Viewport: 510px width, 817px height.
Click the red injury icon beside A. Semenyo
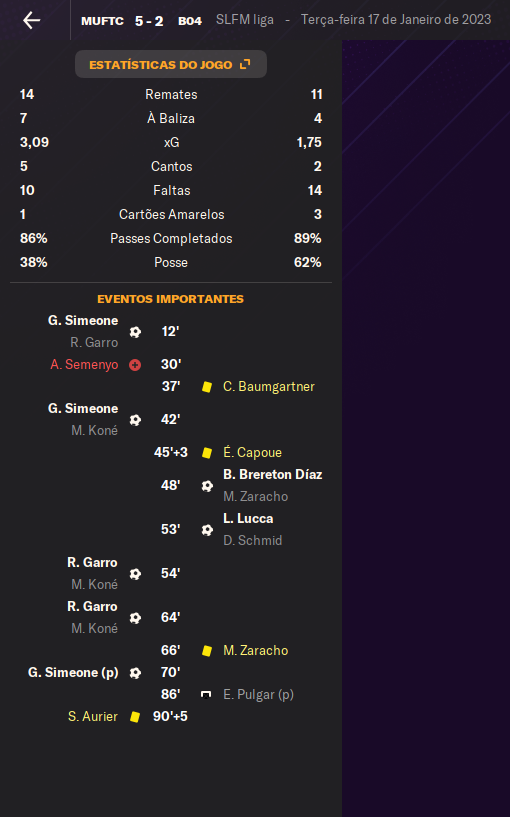click(x=135, y=365)
